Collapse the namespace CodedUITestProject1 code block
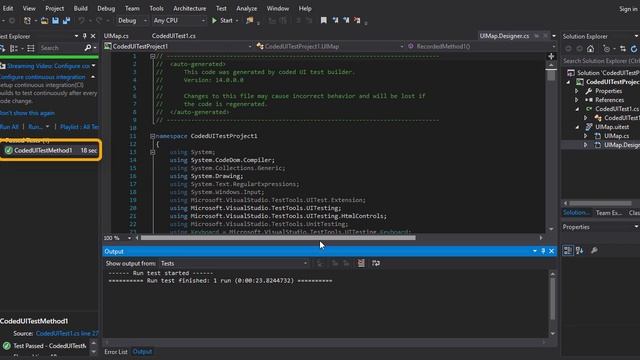 point(152,136)
